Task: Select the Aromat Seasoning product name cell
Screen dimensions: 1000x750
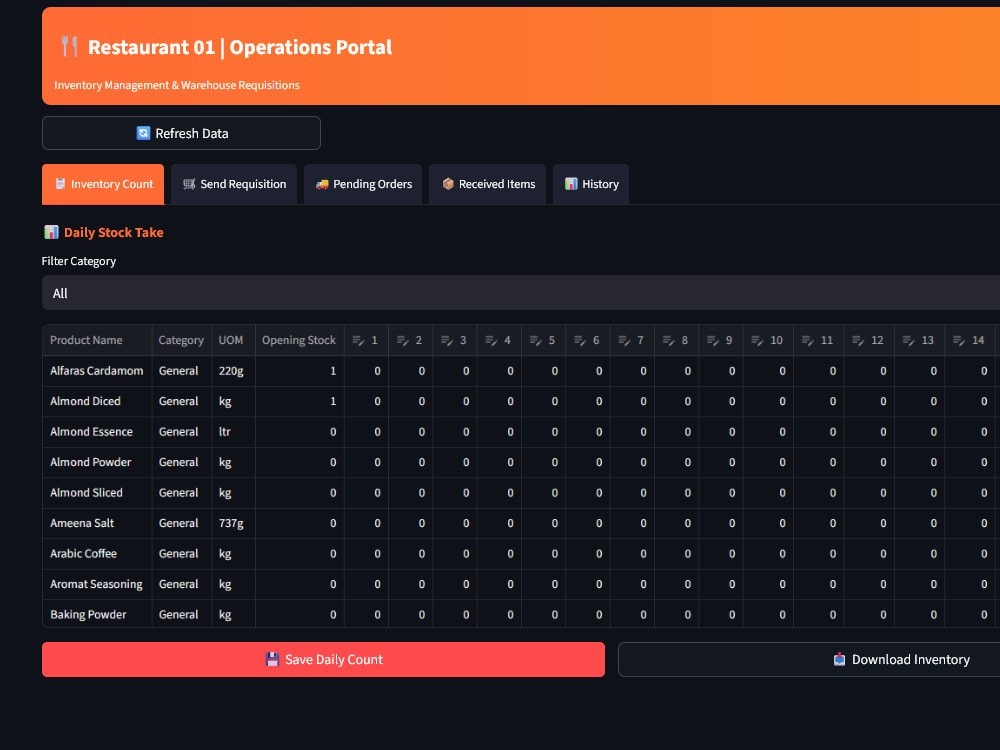Action: point(98,584)
